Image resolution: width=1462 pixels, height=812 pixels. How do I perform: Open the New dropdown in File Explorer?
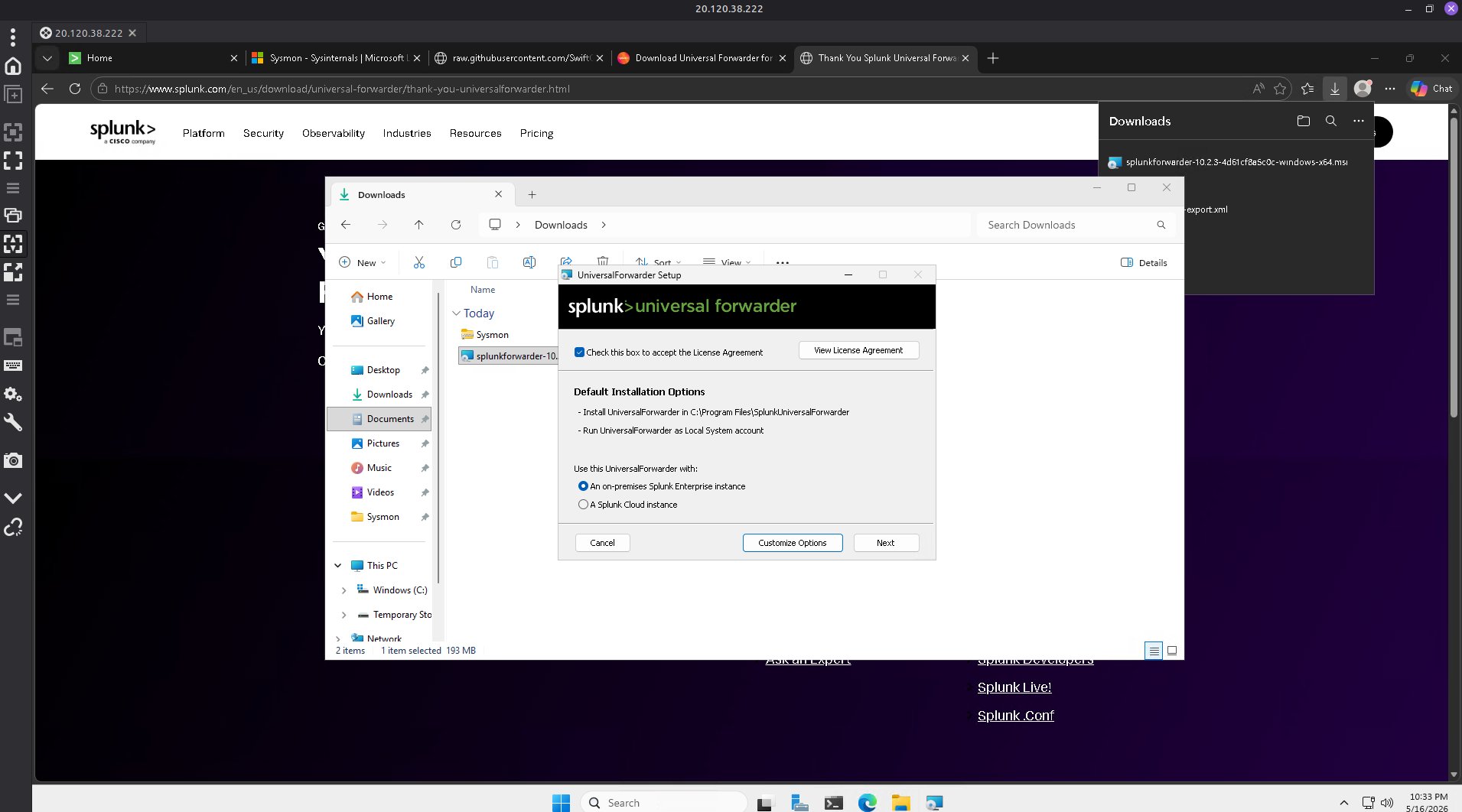tap(363, 262)
